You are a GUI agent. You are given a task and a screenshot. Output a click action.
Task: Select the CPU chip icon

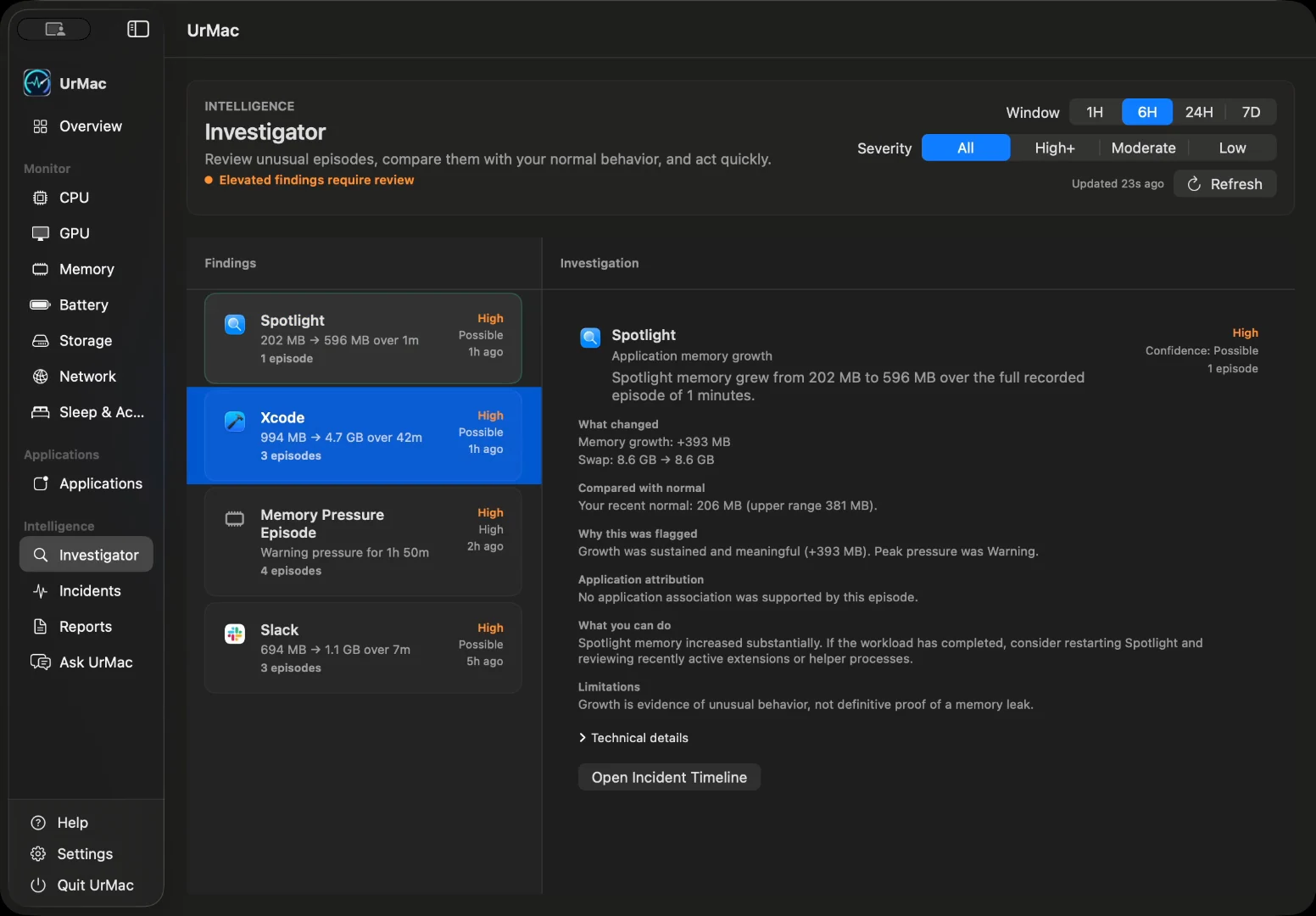pos(40,198)
